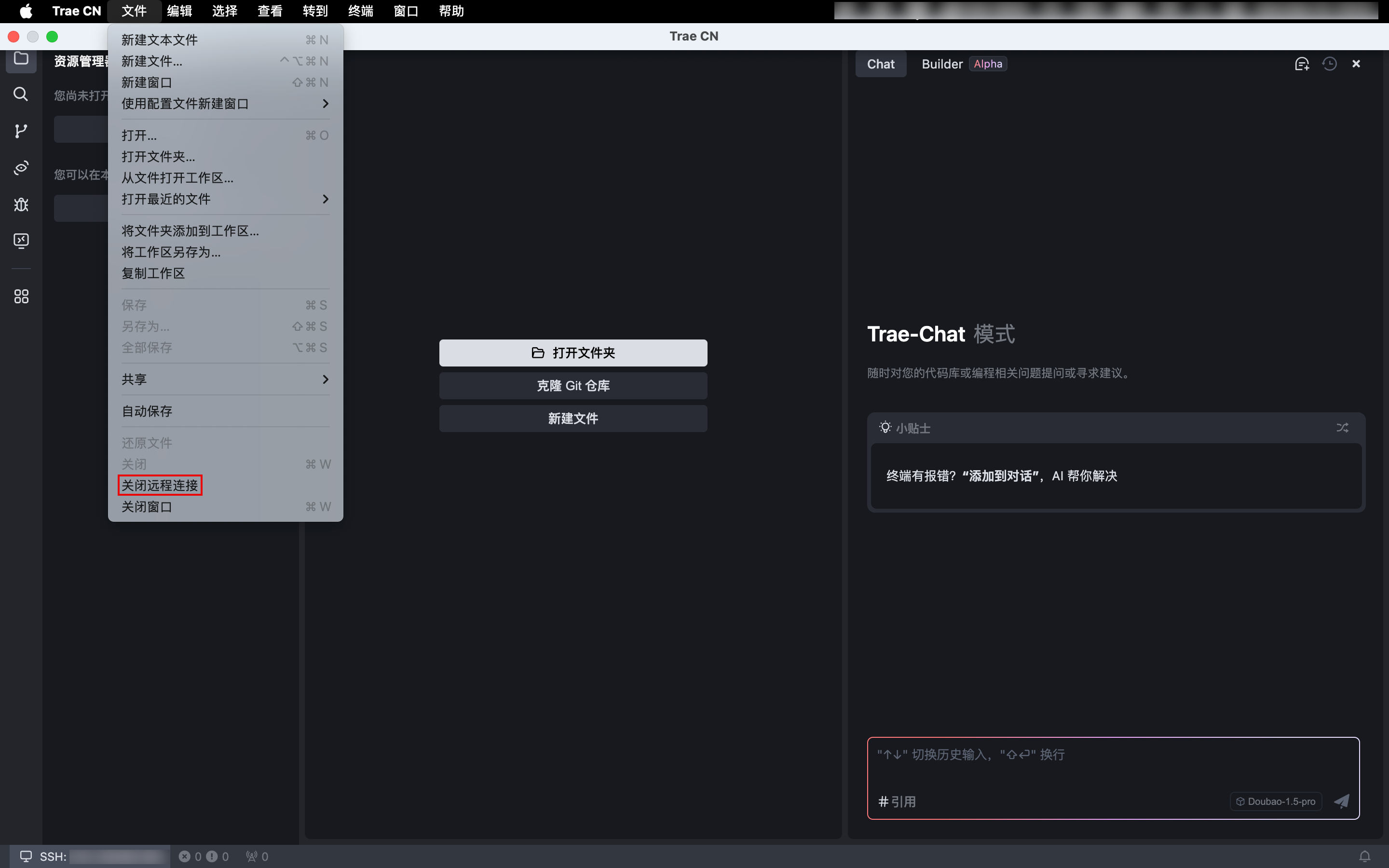Switch to the Builder tab
Image resolution: width=1389 pixels, height=868 pixels.
click(942, 64)
